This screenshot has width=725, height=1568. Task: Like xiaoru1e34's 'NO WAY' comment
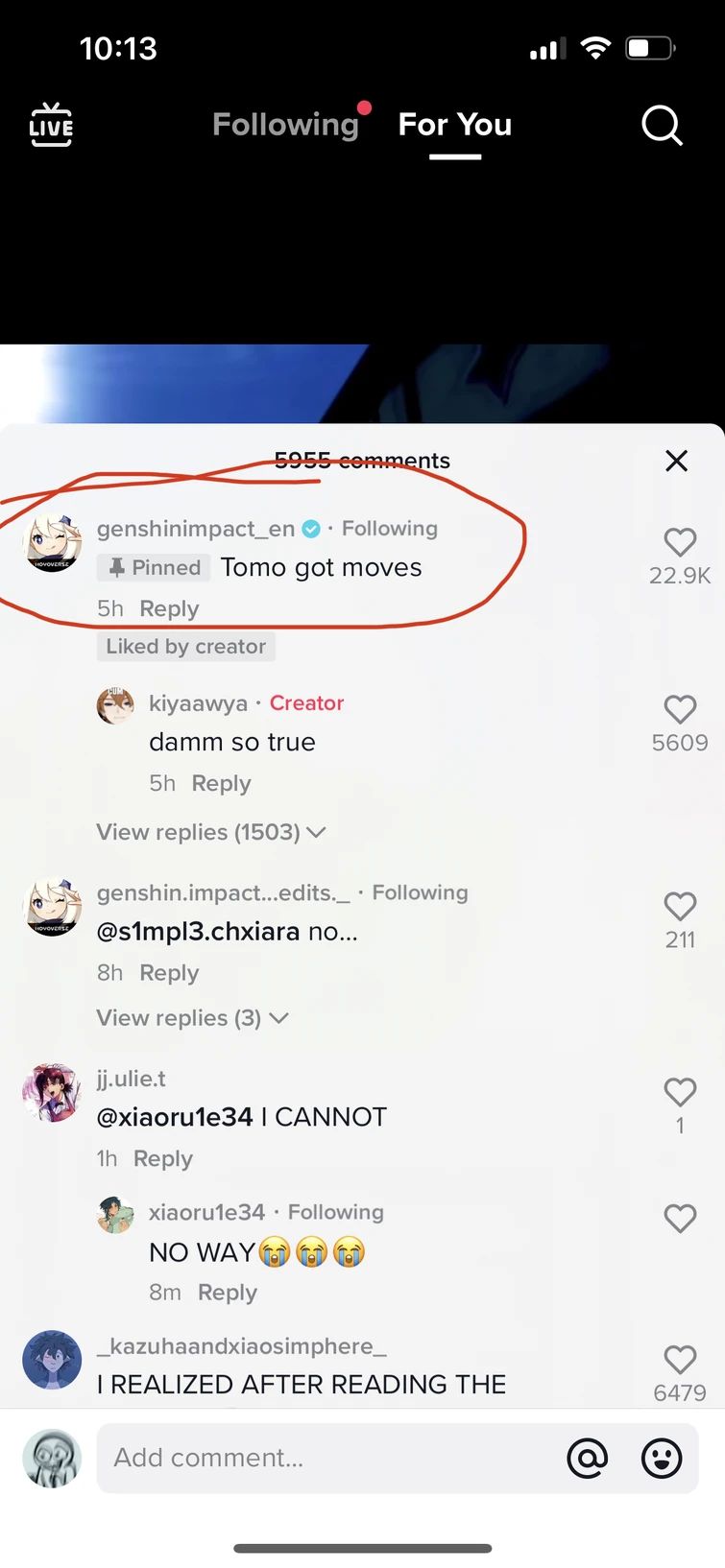680,1218
